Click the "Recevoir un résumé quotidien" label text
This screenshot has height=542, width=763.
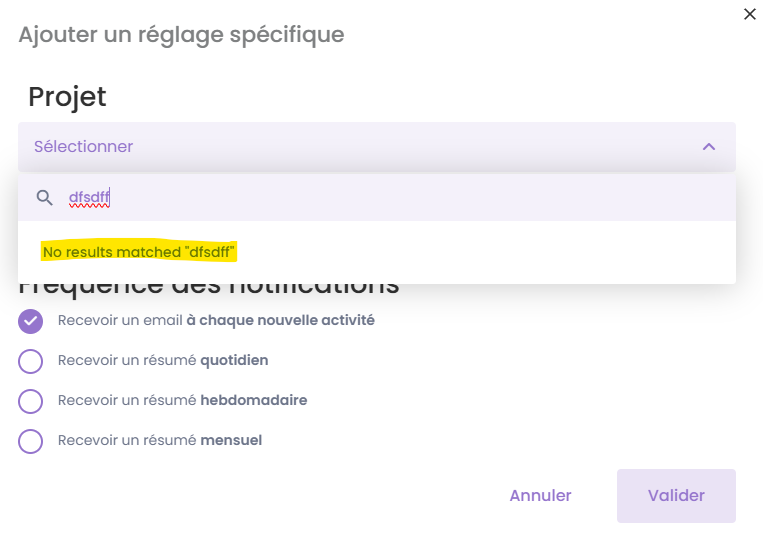pos(163,361)
